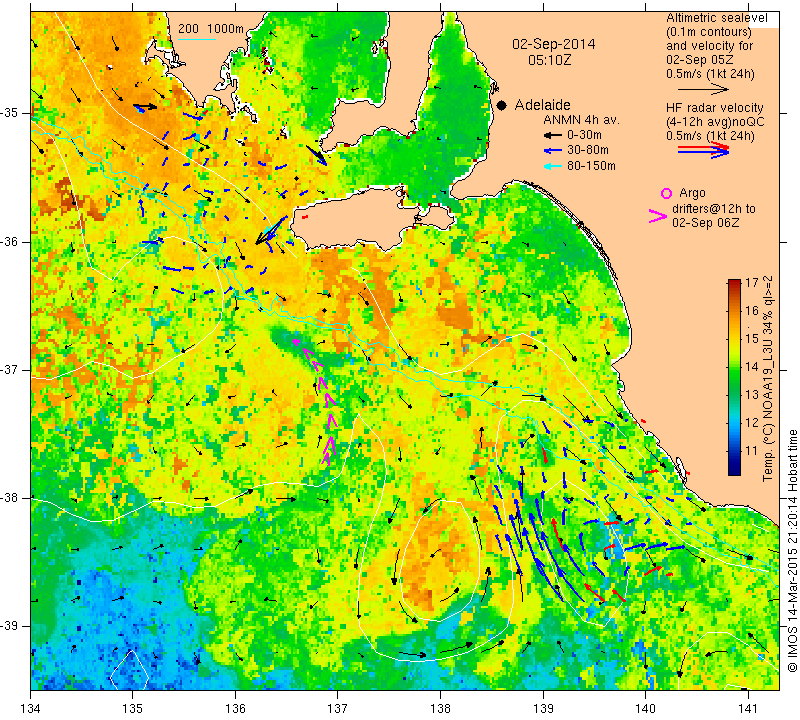Click the black Adelaide city marker dot
800x720 pixels.
pyautogui.click(x=502, y=105)
